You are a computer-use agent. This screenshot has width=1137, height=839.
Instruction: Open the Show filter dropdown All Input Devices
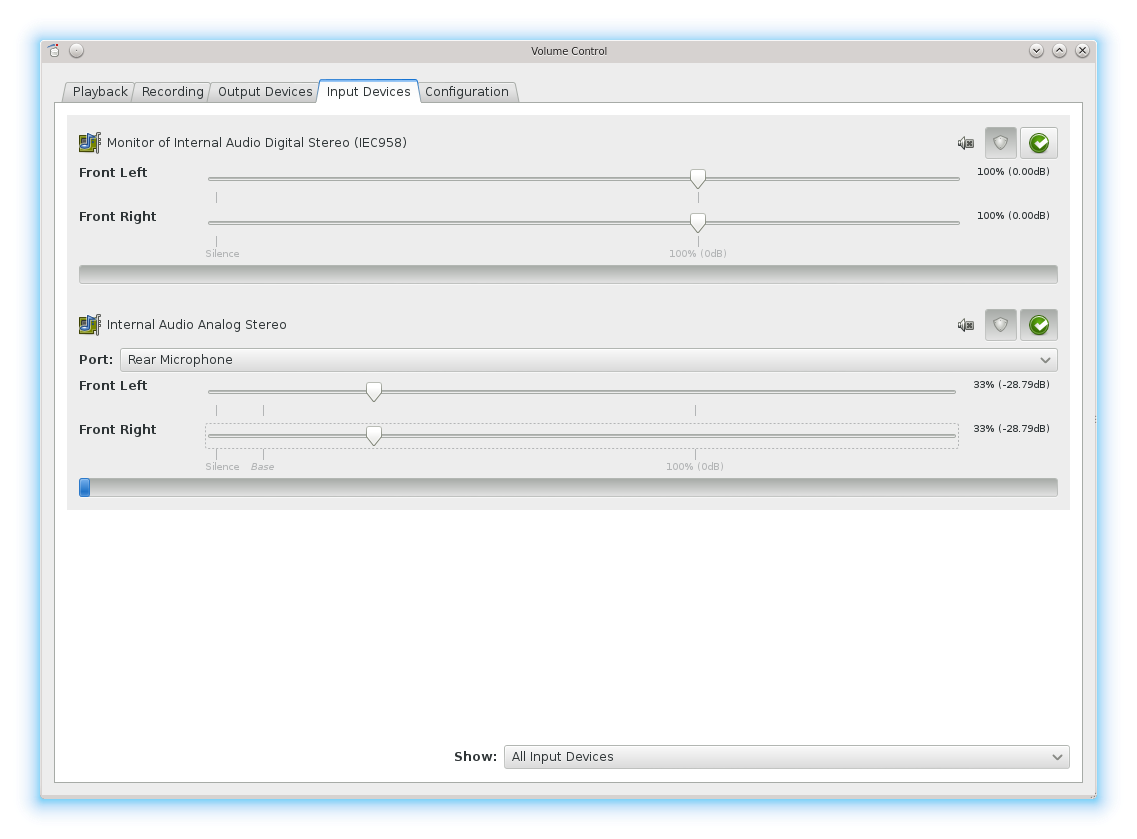pos(786,756)
